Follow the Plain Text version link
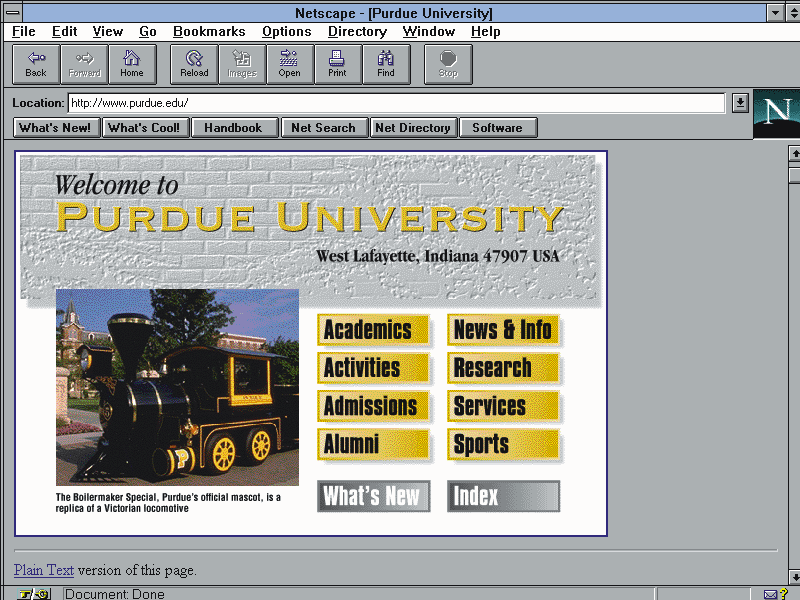Image resolution: width=800 pixels, height=600 pixels. point(44,570)
